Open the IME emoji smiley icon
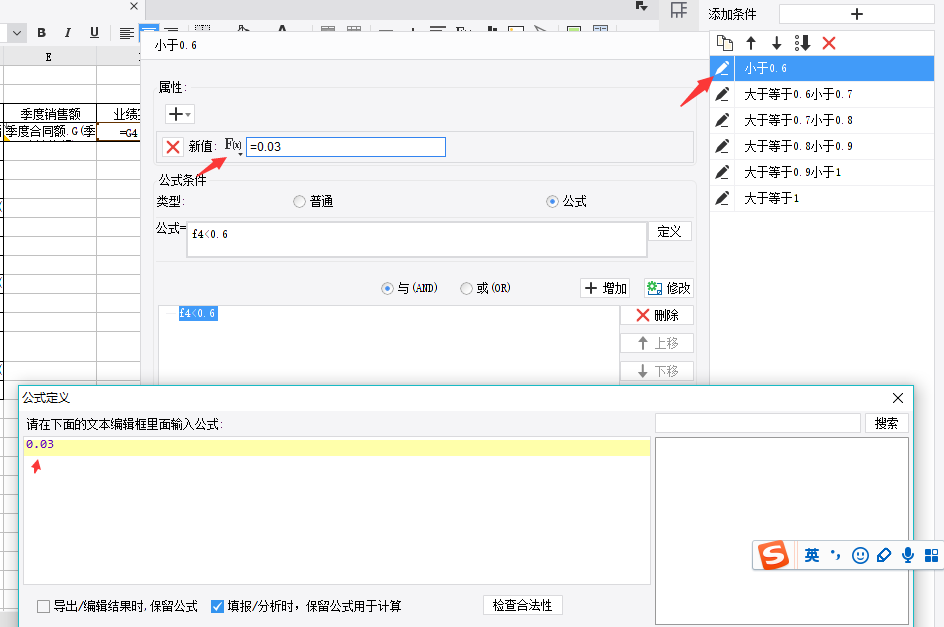Viewport: 944px width, 627px height. point(860,555)
